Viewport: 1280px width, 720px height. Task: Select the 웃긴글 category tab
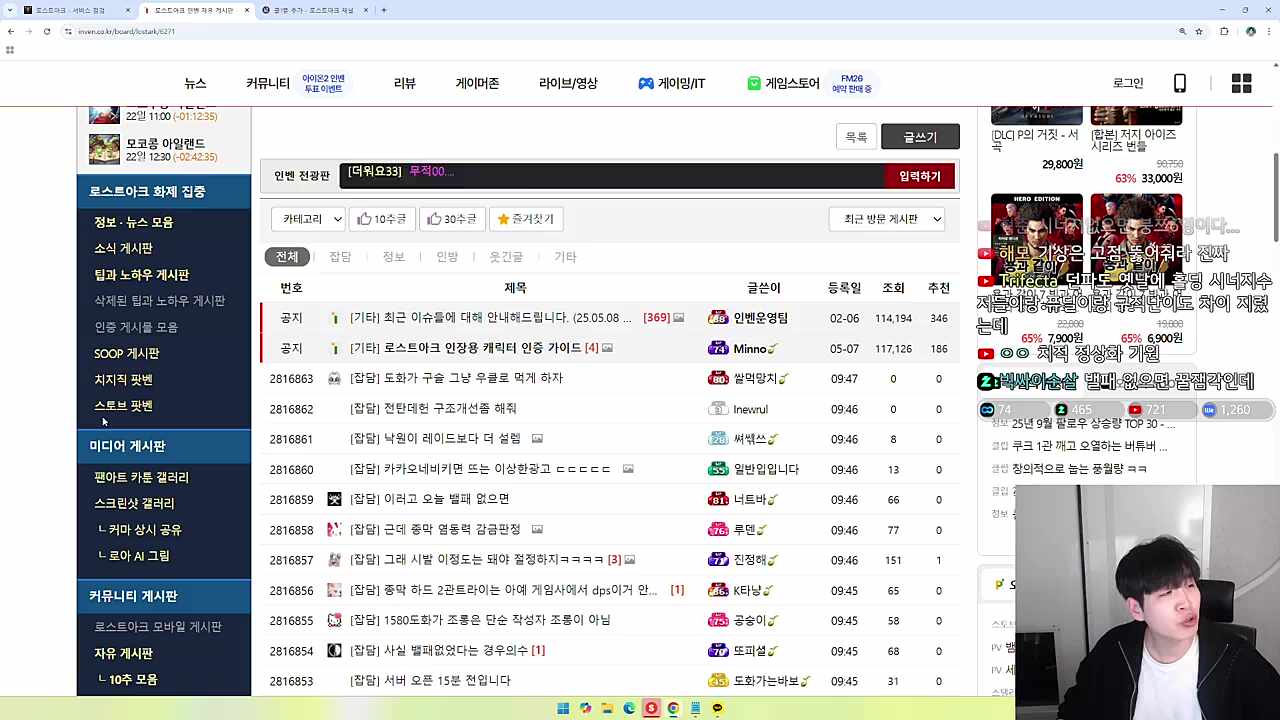[x=506, y=257]
